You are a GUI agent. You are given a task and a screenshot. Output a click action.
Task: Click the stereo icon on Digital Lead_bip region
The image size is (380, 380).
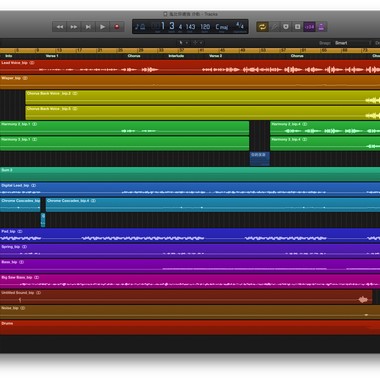point(33,185)
